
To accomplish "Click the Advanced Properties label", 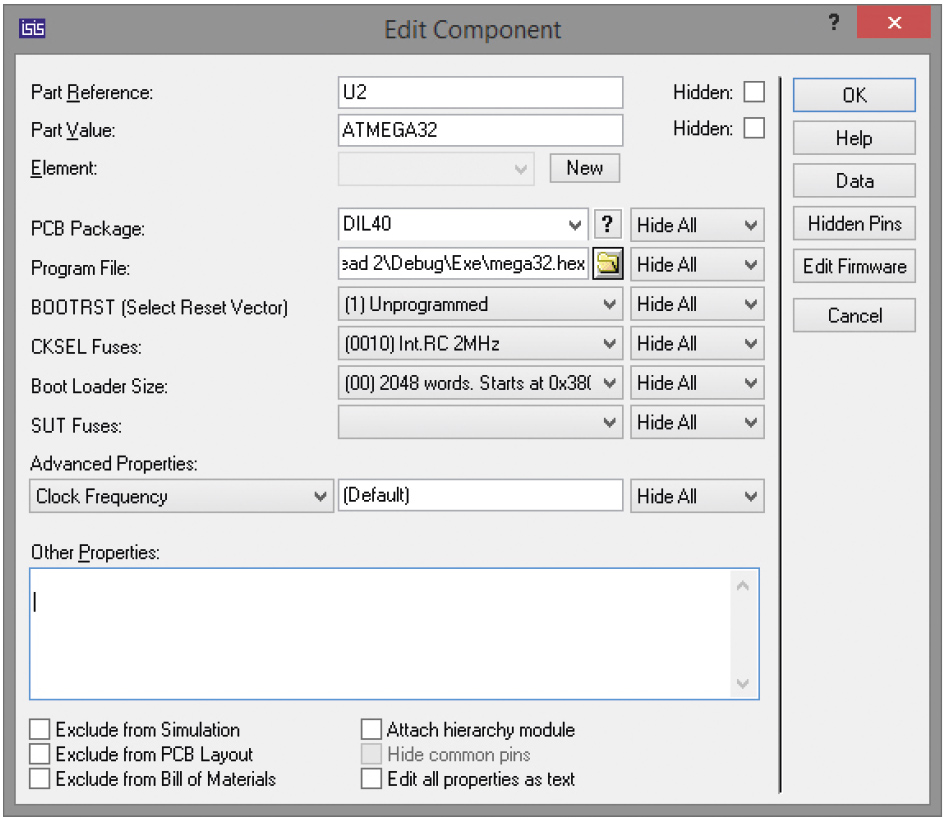I will pyautogui.click(x=114, y=463).
